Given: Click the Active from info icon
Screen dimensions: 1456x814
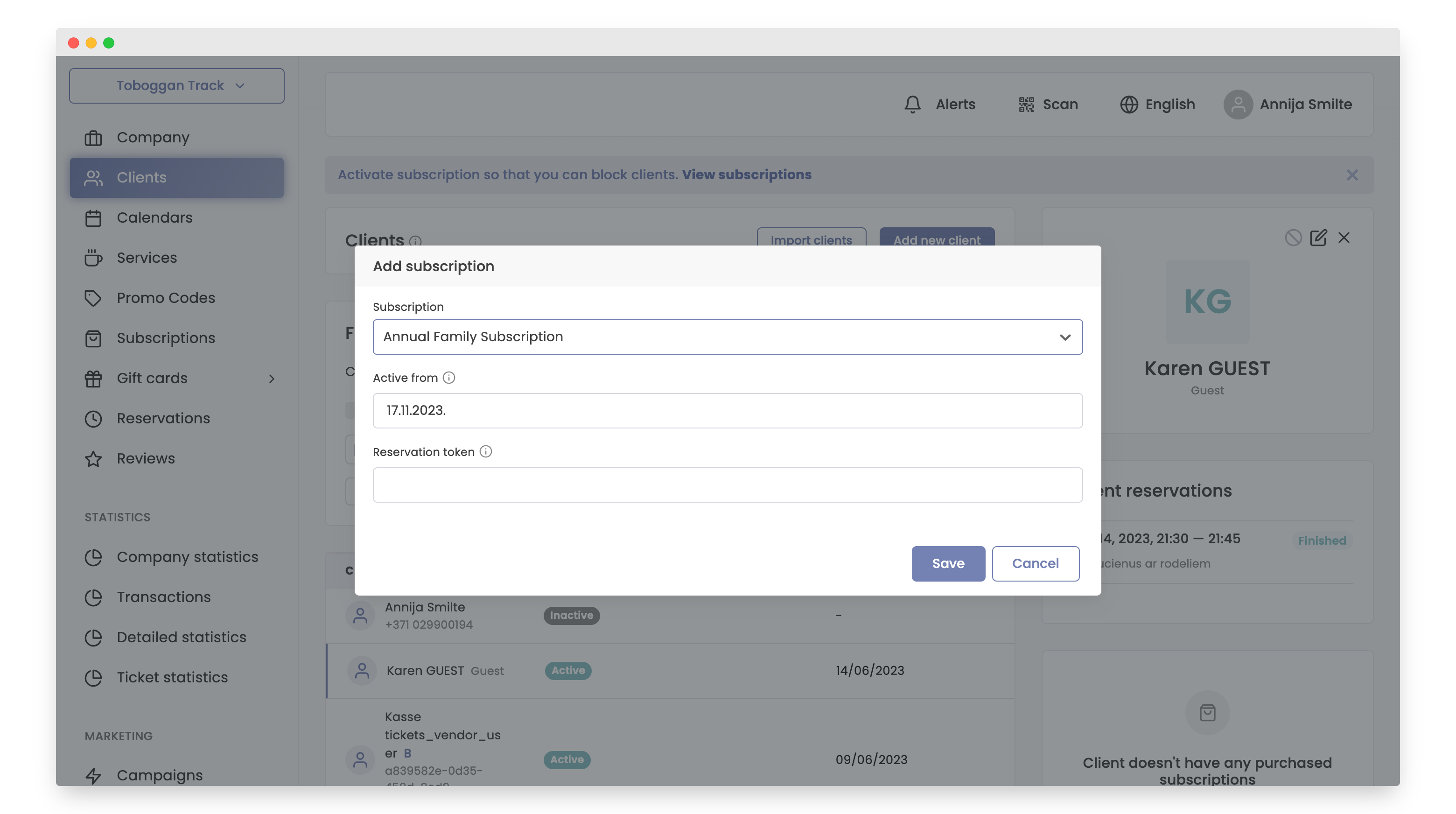Looking at the screenshot, I should coord(449,378).
